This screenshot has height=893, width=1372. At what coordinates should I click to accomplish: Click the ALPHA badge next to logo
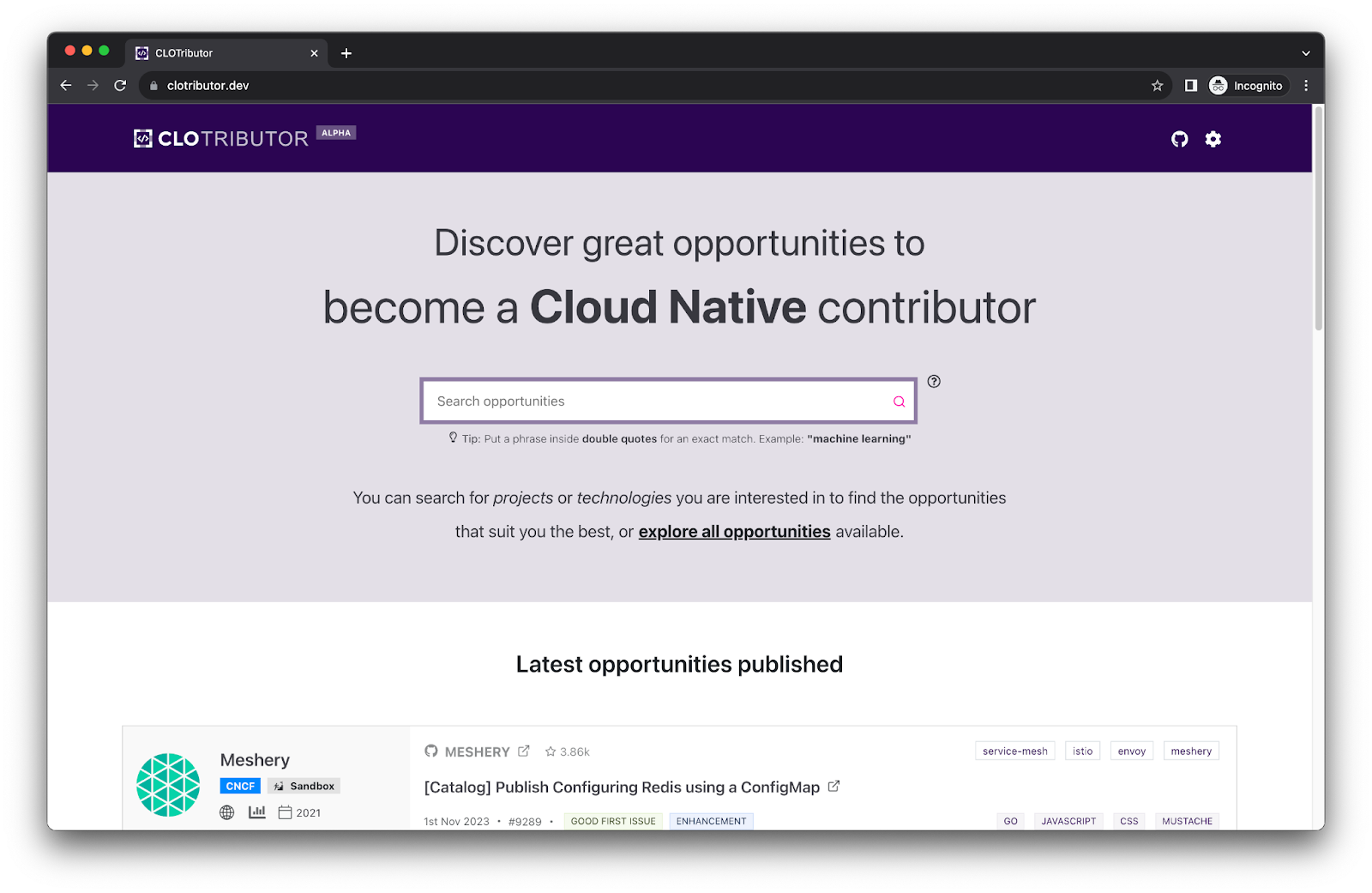(336, 133)
